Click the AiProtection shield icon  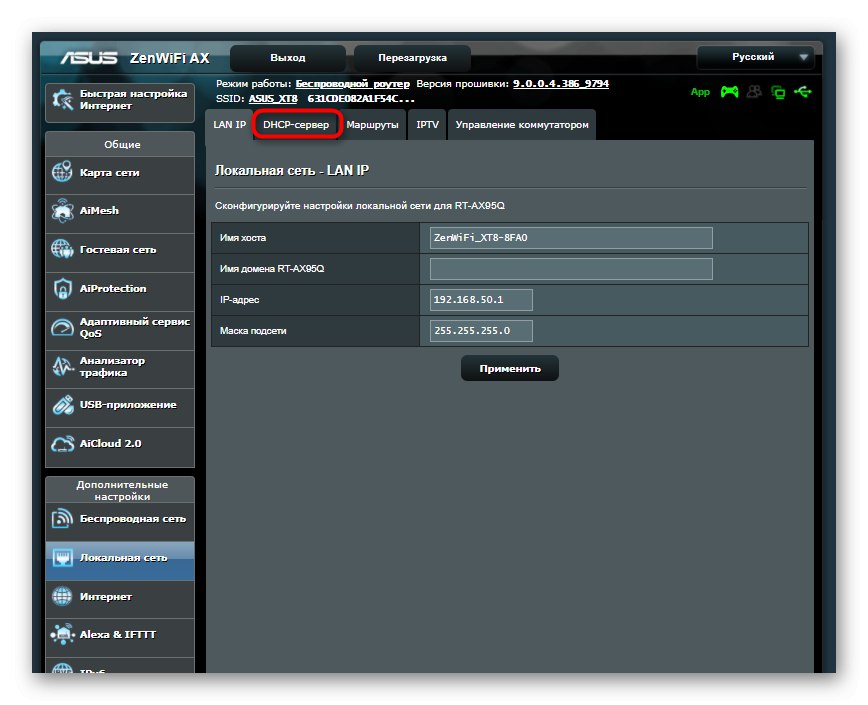pos(62,288)
